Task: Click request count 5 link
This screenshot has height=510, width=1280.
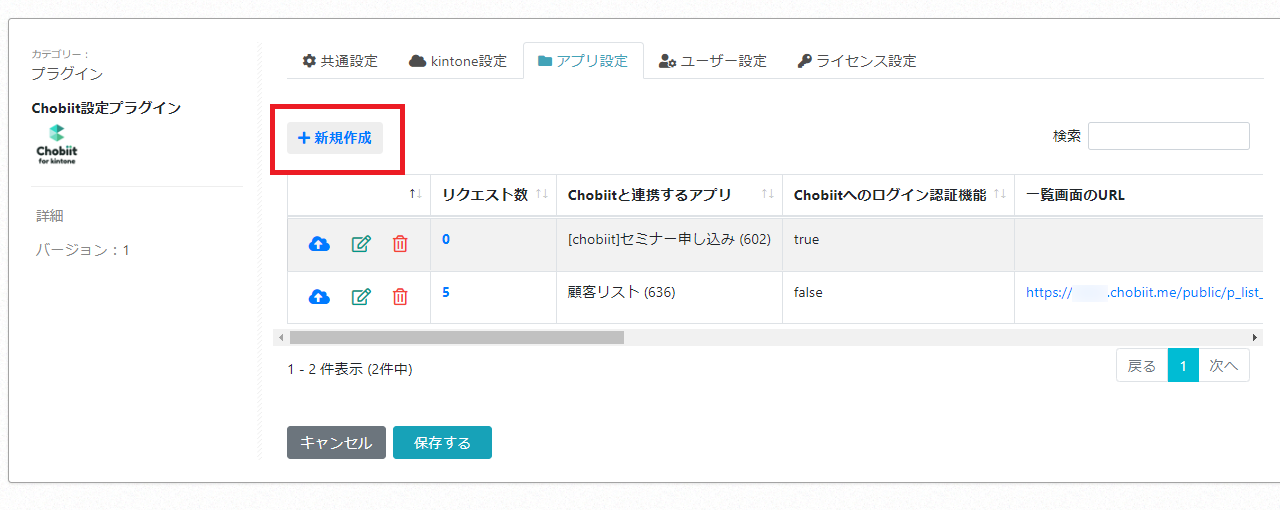Action: pyautogui.click(x=446, y=292)
